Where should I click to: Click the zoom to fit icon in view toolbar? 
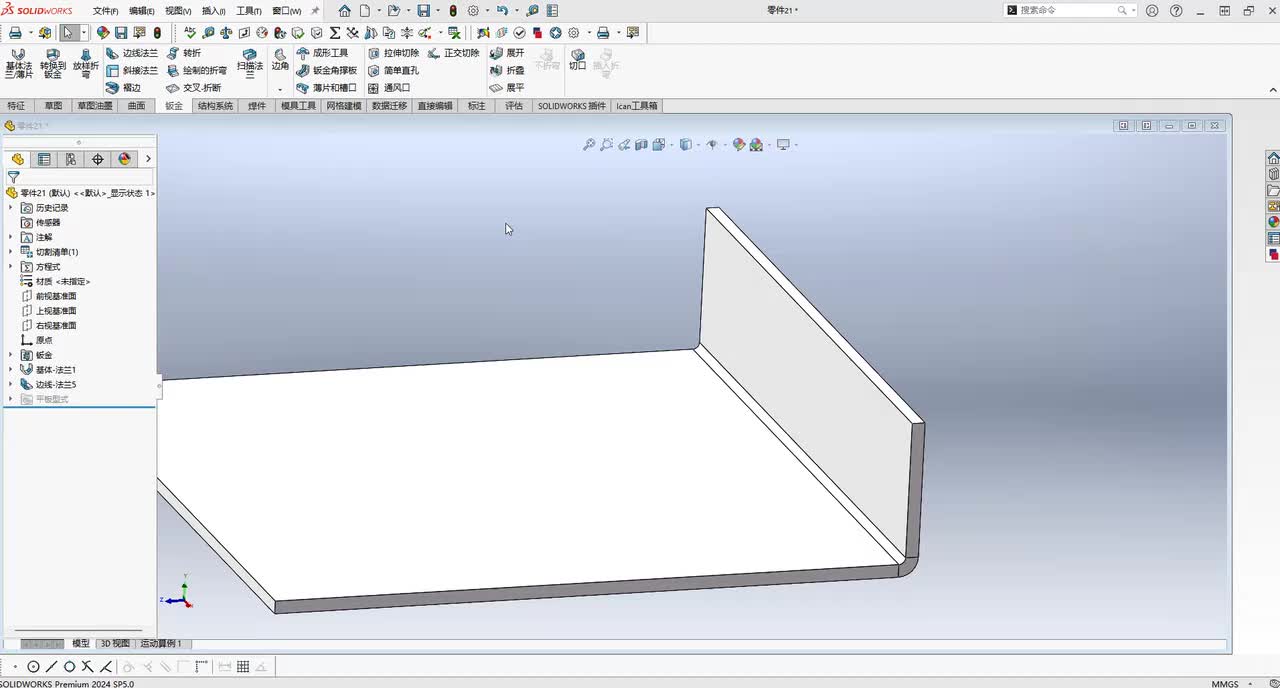point(589,145)
